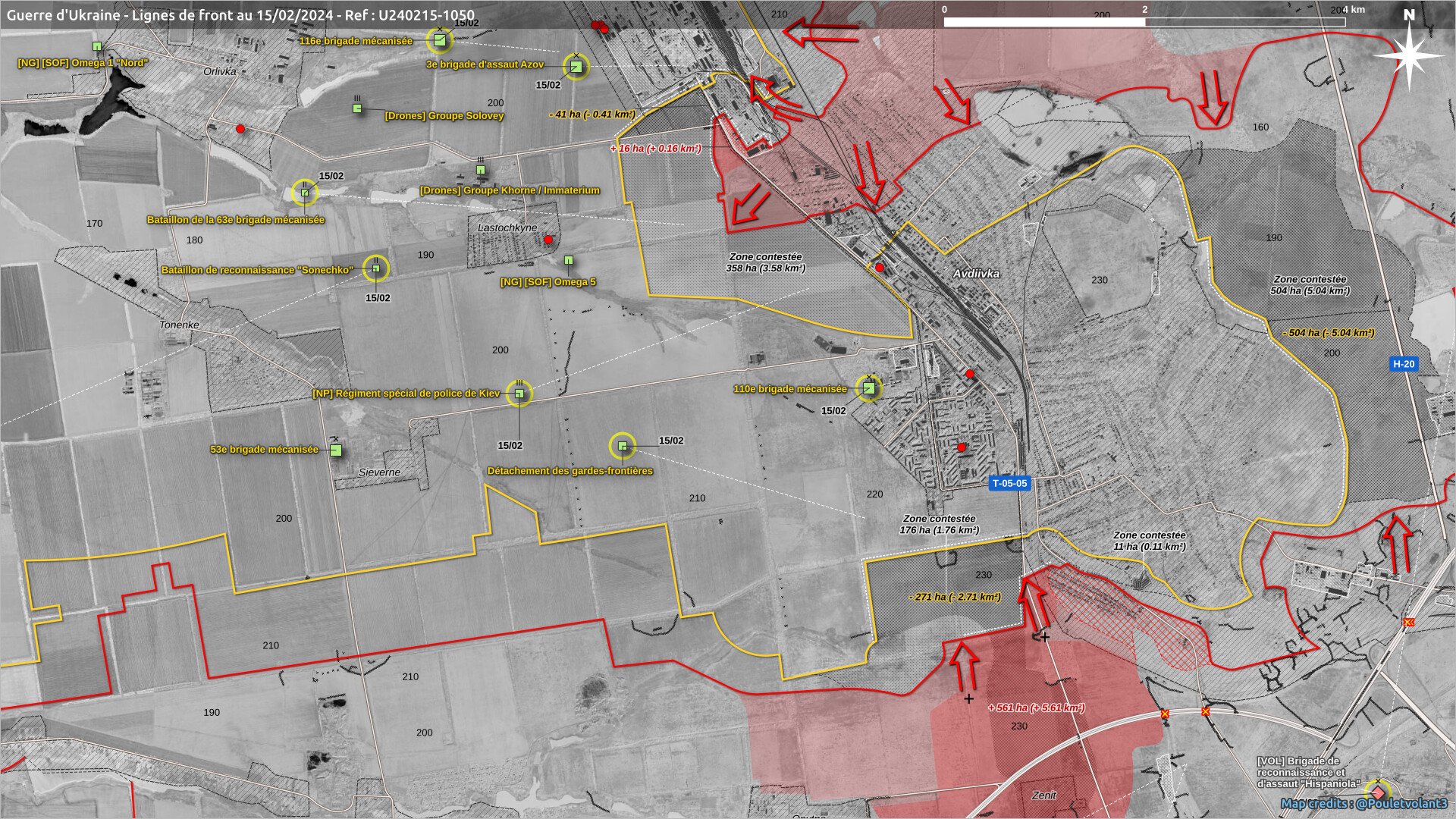Click the 116e brigade mécanisée unit marker
Screen dimensions: 1456x819
tap(440, 40)
